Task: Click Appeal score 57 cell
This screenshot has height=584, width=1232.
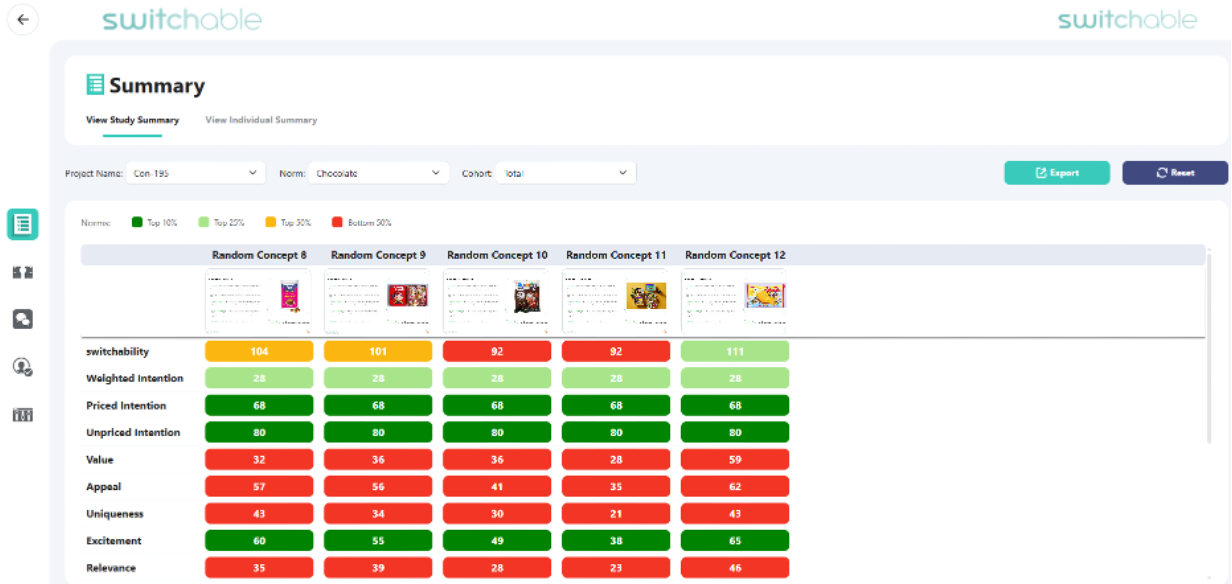Action: [x=259, y=487]
